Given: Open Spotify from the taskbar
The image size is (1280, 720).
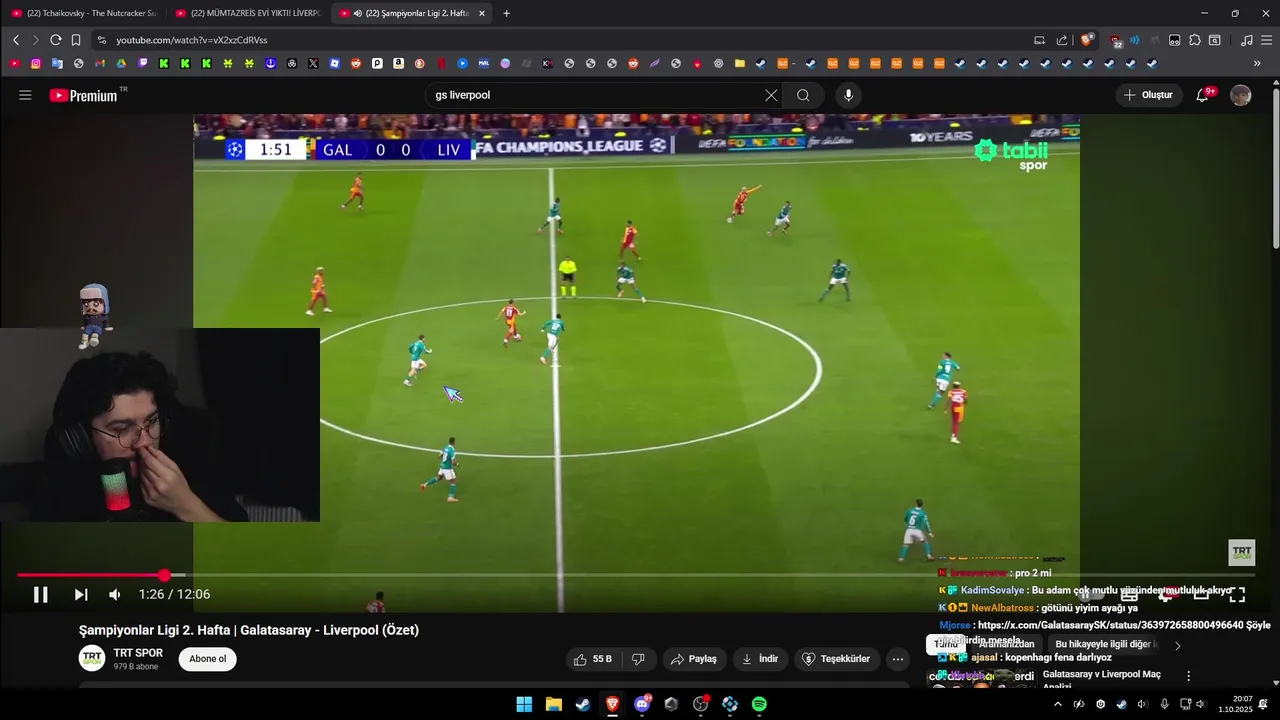Looking at the screenshot, I should click(759, 704).
